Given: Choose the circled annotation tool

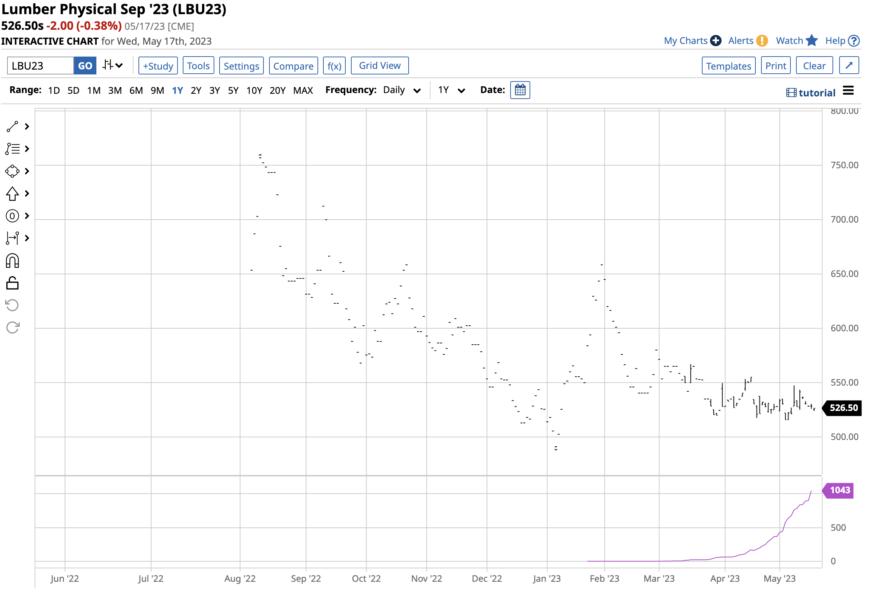Looking at the screenshot, I should pyautogui.click(x=12, y=216).
